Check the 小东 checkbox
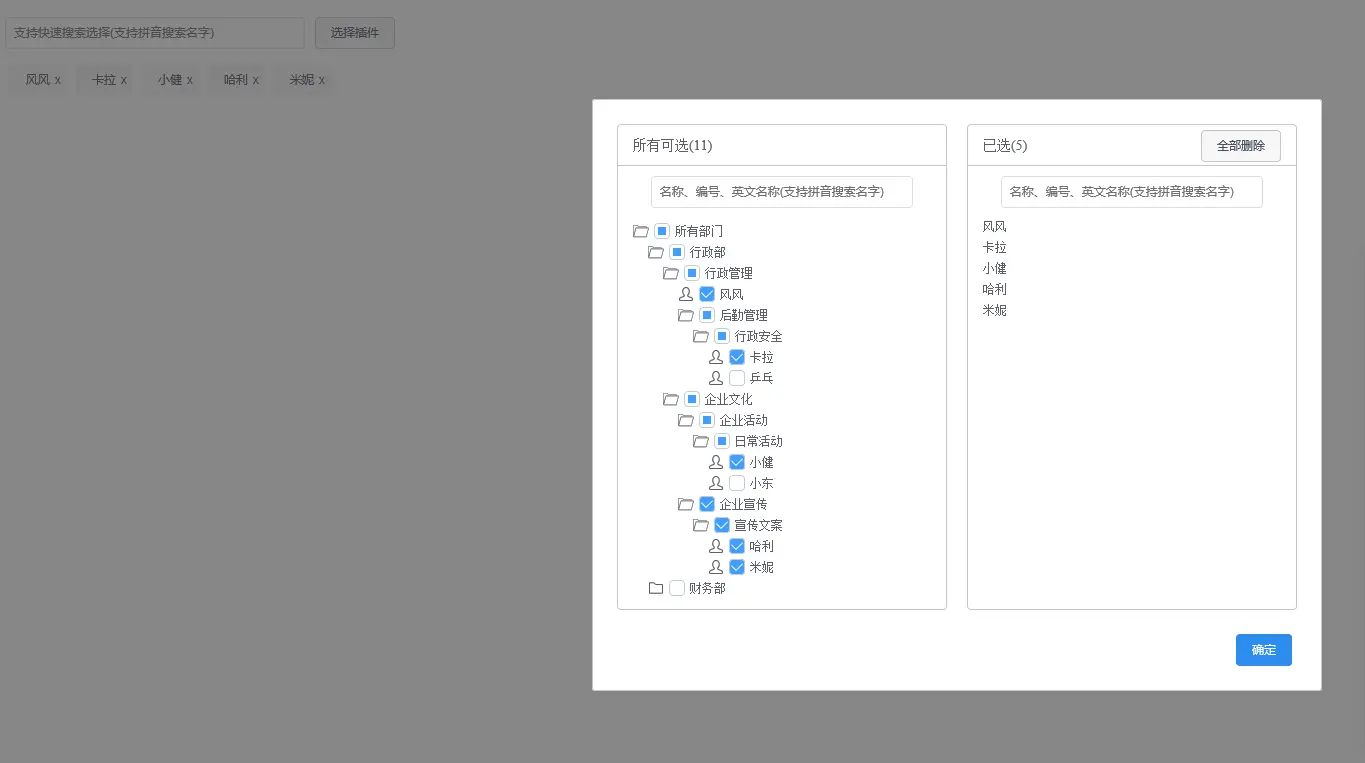Viewport: 1365px width, 763px height. coord(737,483)
